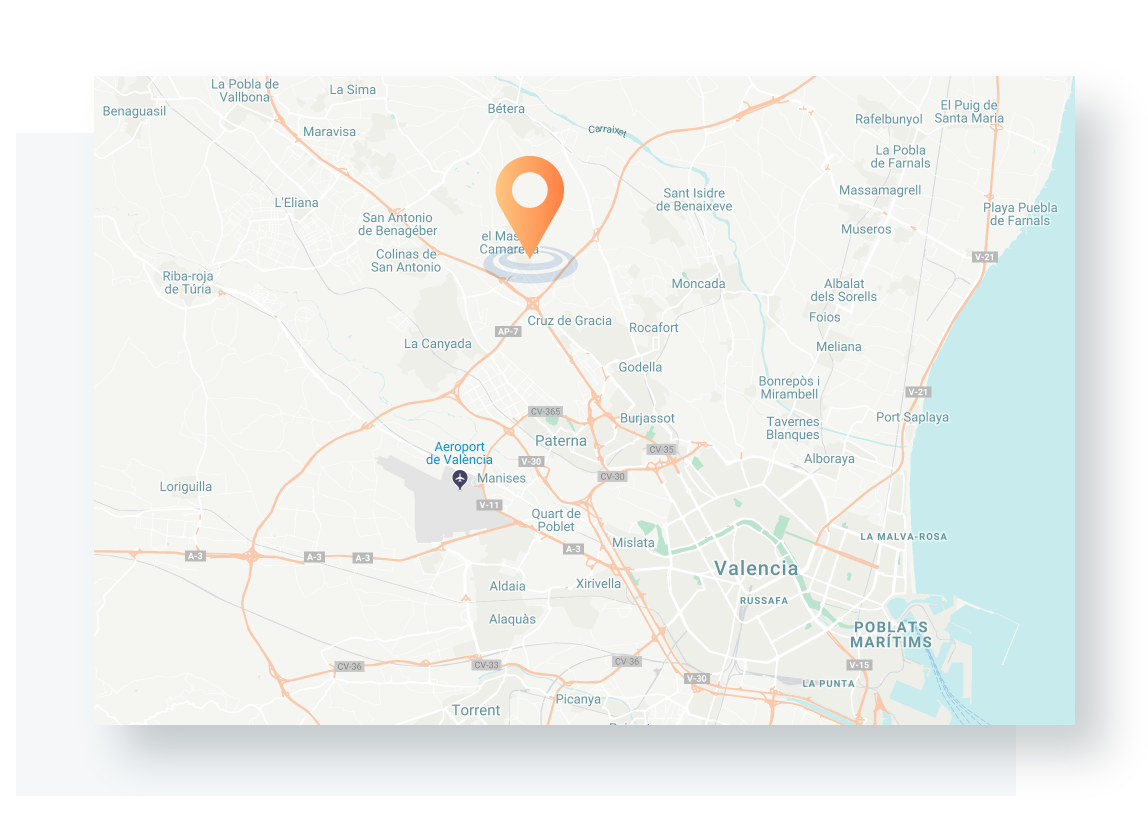This screenshot has width=1148, height=836.
Task: Click the POBLATS MARÍTIMS district label
Action: 891,634
